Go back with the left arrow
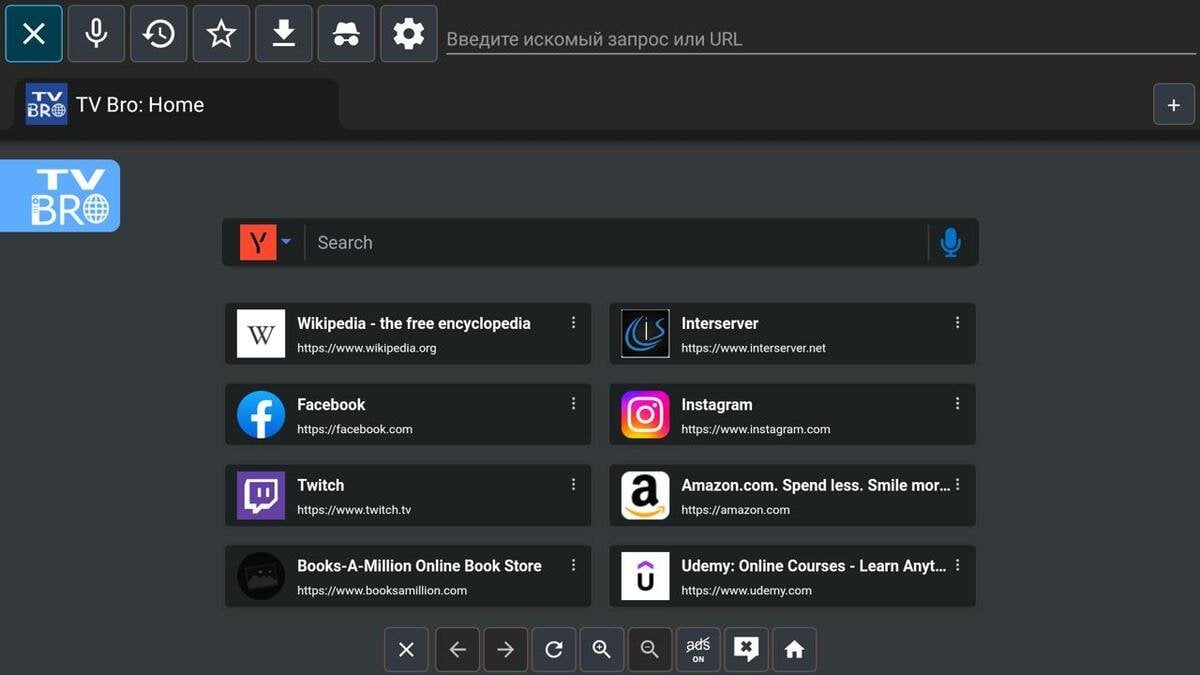The height and width of the screenshot is (675, 1200). pyautogui.click(x=457, y=650)
